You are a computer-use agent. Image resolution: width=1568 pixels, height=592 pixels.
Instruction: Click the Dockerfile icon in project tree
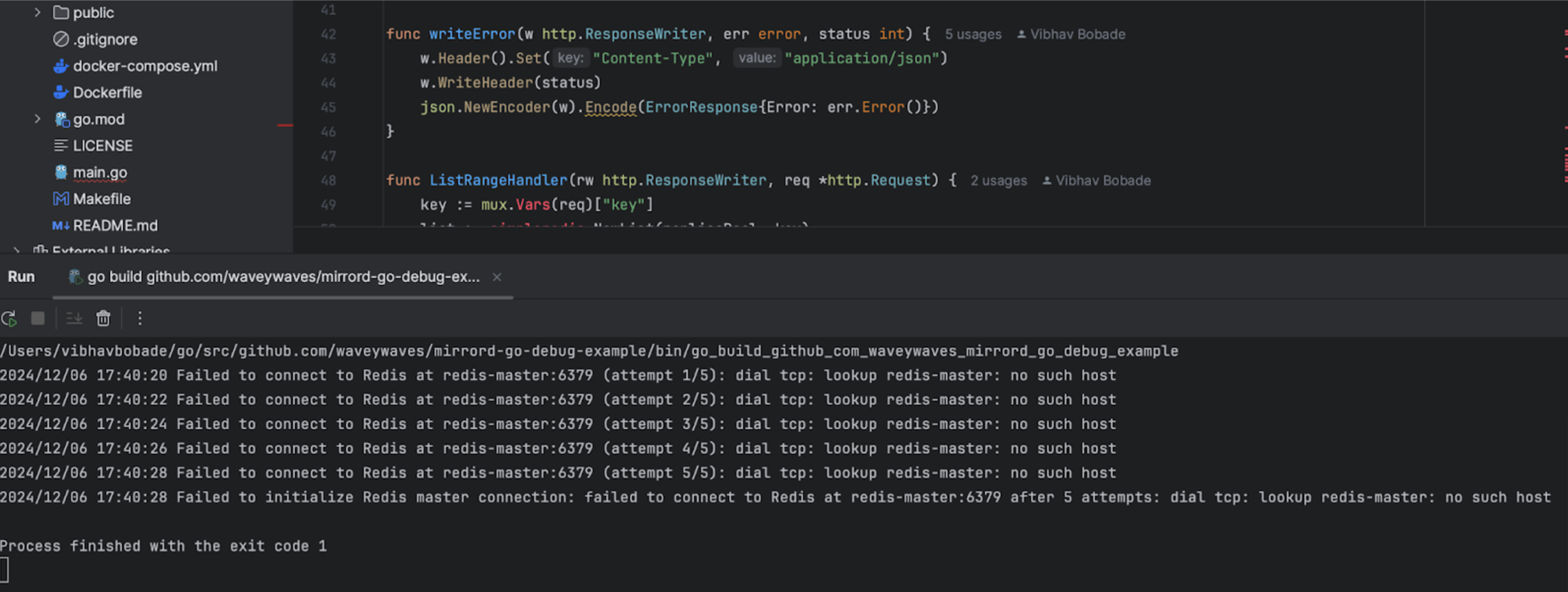coord(60,93)
